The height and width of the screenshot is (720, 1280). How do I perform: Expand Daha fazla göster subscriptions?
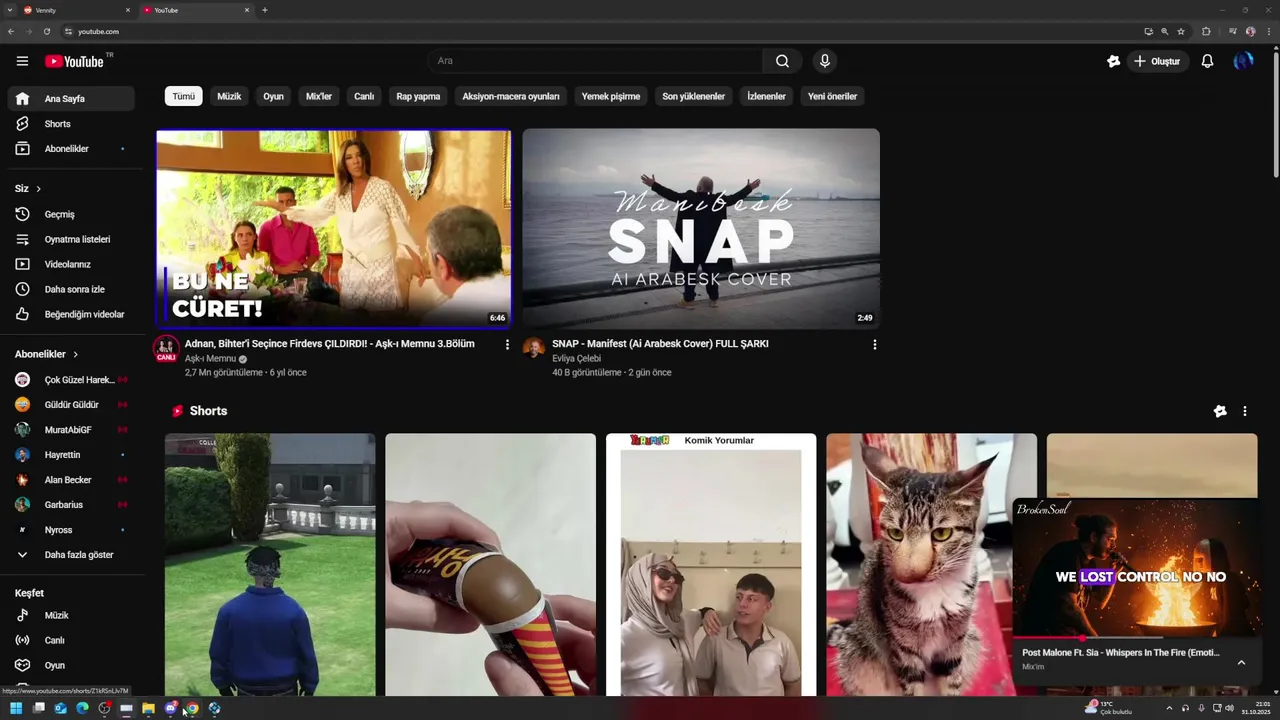tap(70, 555)
